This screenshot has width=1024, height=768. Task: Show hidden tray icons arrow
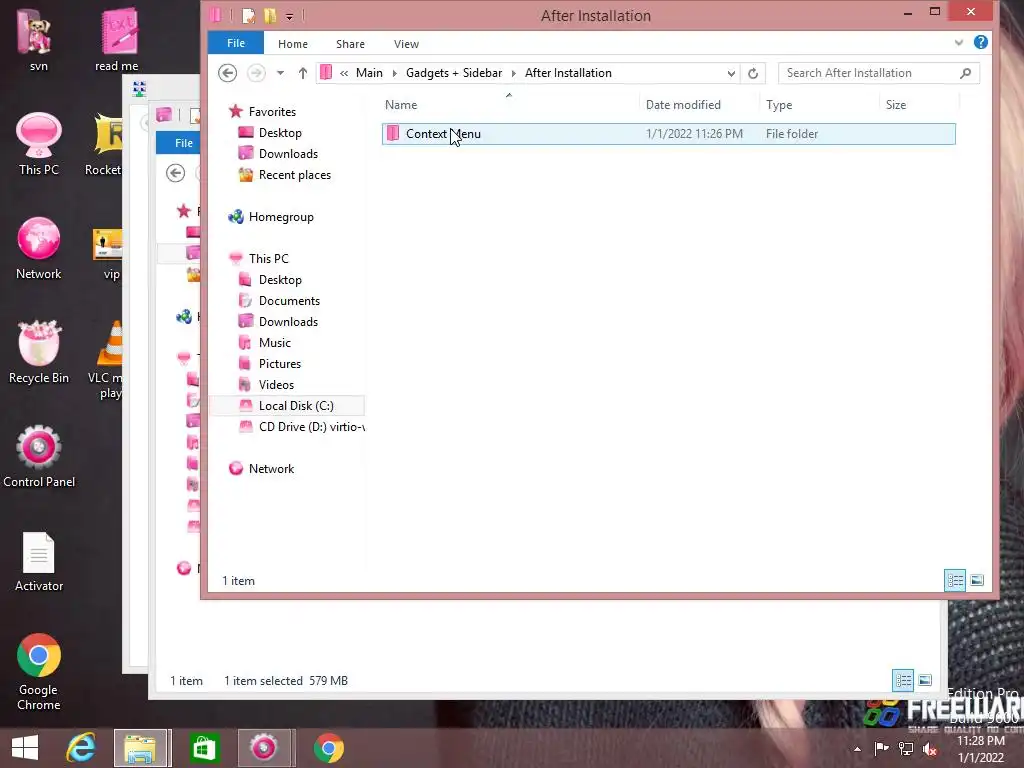(857, 749)
